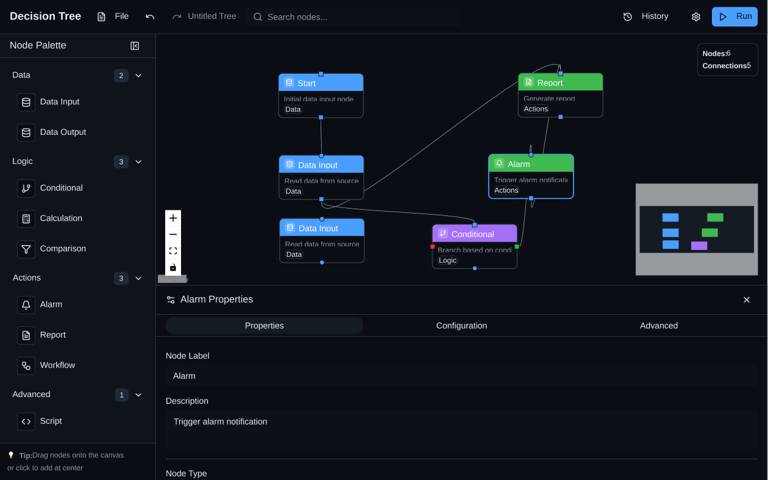The image size is (768, 480).
Task: Click the Actions badge on Report node
Action: click(536, 109)
